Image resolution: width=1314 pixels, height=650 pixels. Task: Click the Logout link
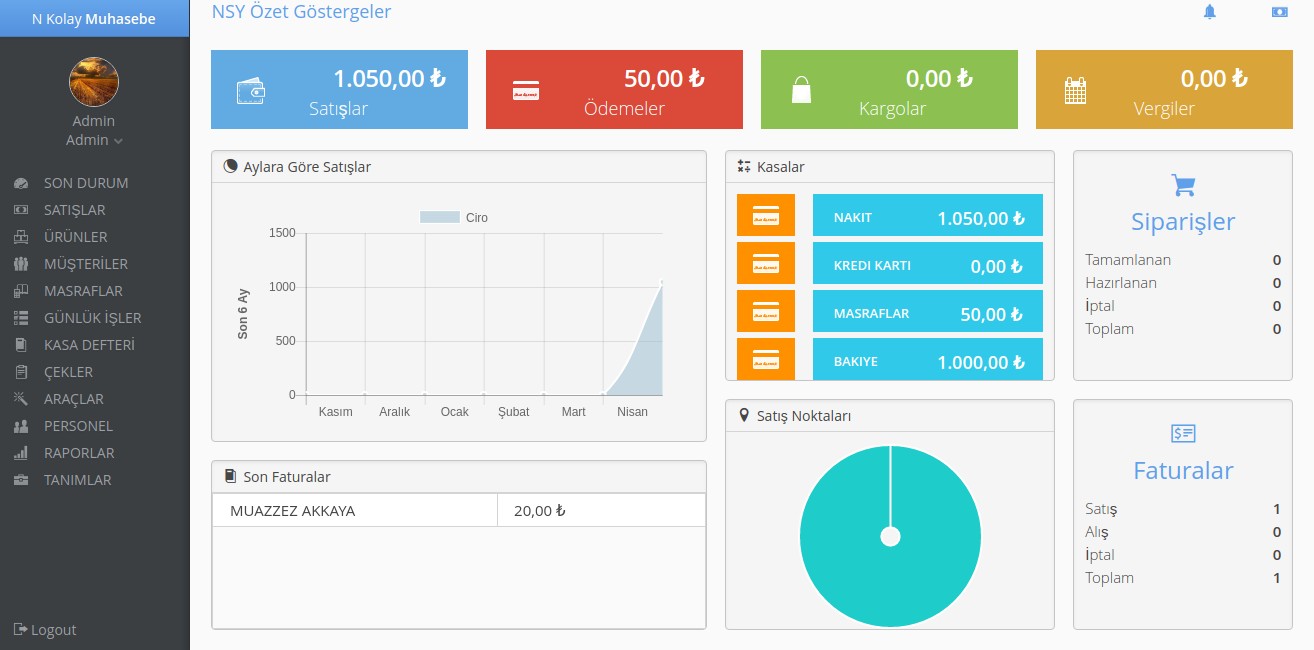(45, 630)
